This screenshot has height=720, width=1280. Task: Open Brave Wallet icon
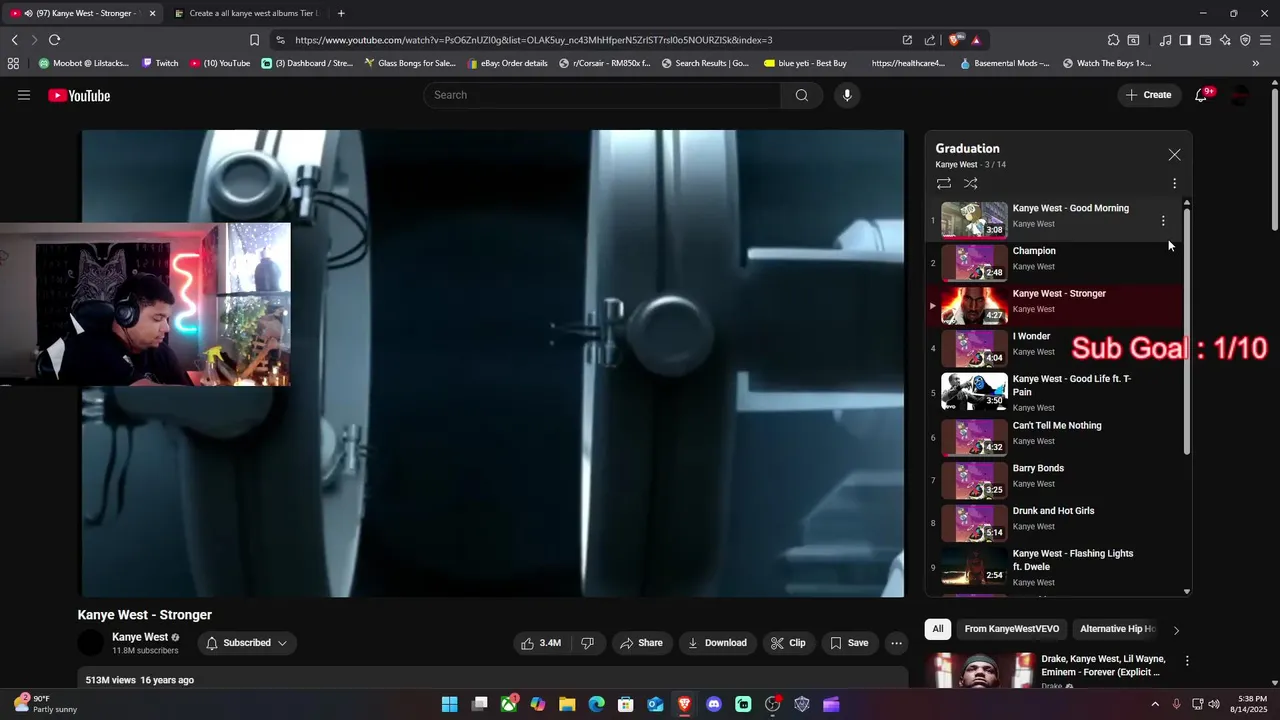(1205, 40)
